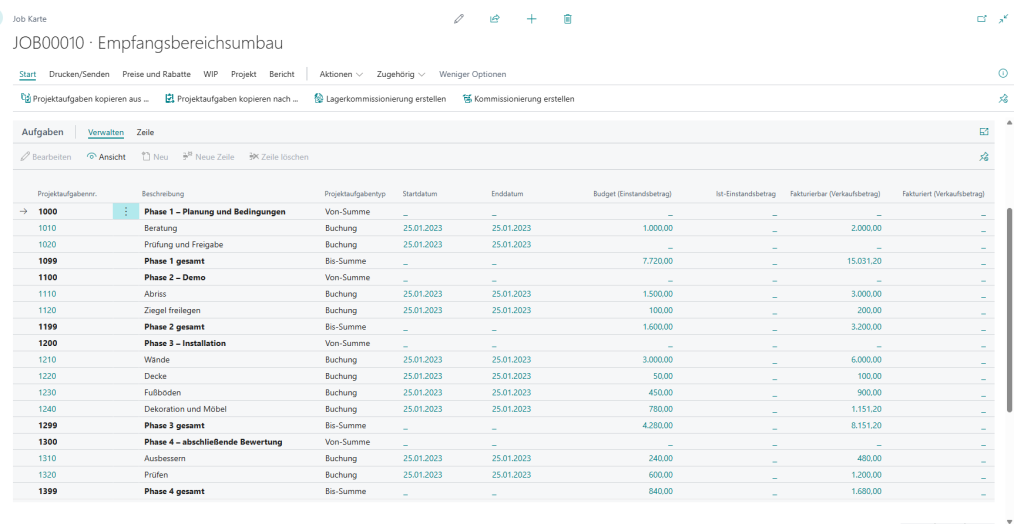
Task: Click the Aufgaben section heading
Action: 42,132
